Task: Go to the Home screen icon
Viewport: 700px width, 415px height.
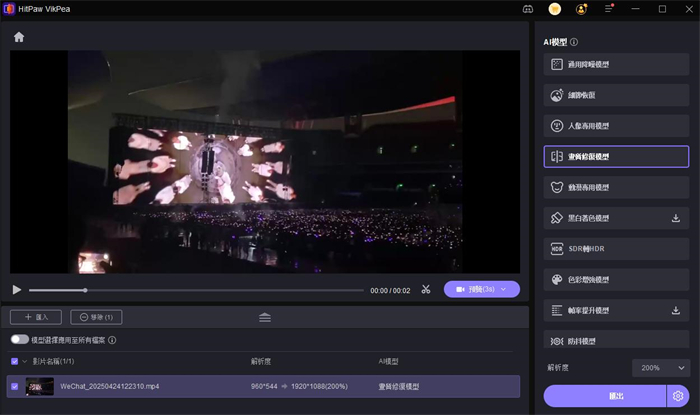Action: (18, 37)
